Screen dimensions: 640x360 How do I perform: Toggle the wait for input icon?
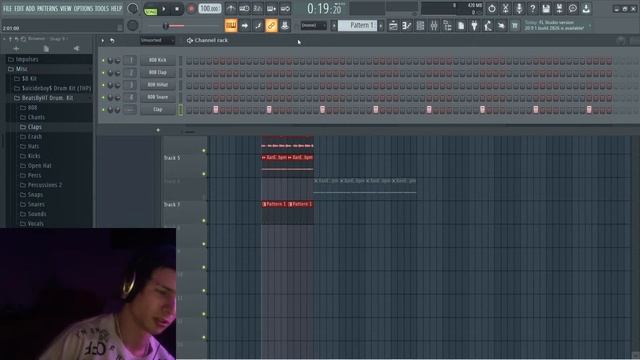244,8
